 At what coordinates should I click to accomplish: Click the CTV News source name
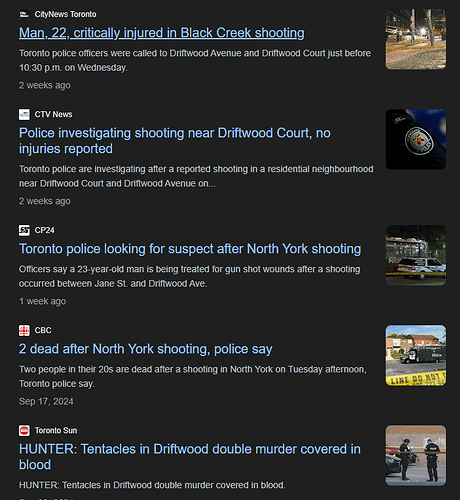point(53,114)
